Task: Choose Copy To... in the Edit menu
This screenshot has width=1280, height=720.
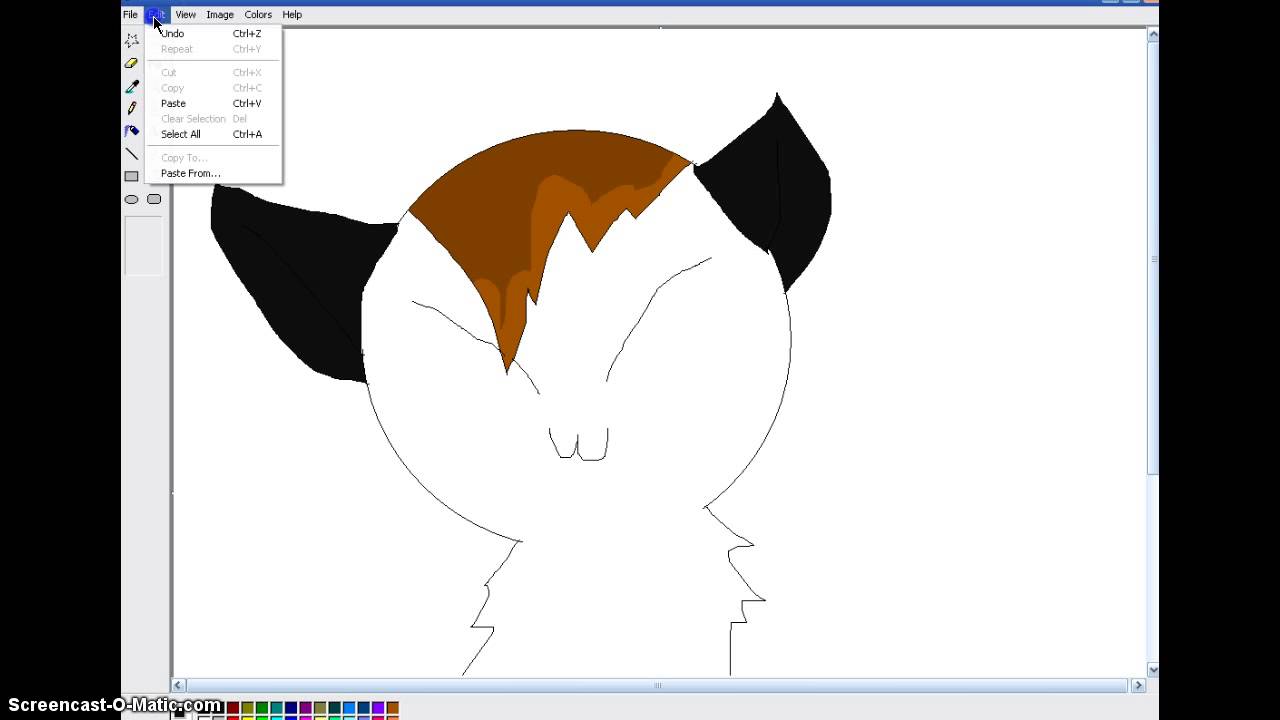Action: (x=214, y=158)
